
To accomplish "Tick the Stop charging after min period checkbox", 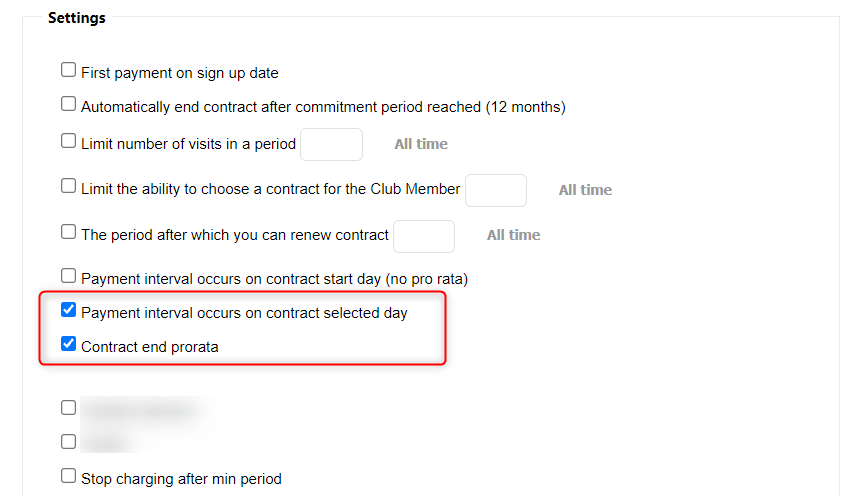I will point(68,476).
